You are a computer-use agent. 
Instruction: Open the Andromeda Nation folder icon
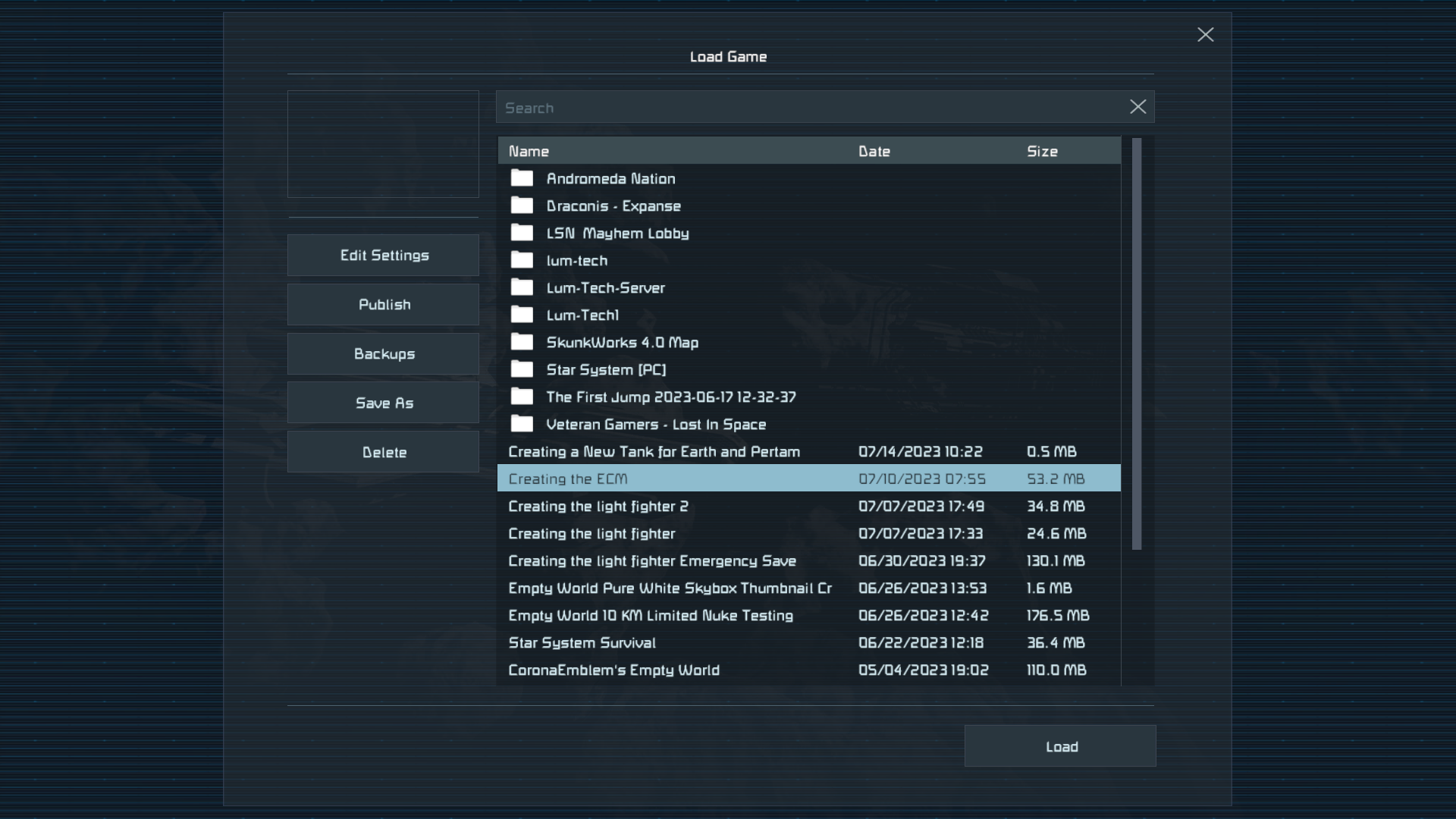coord(522,178)
